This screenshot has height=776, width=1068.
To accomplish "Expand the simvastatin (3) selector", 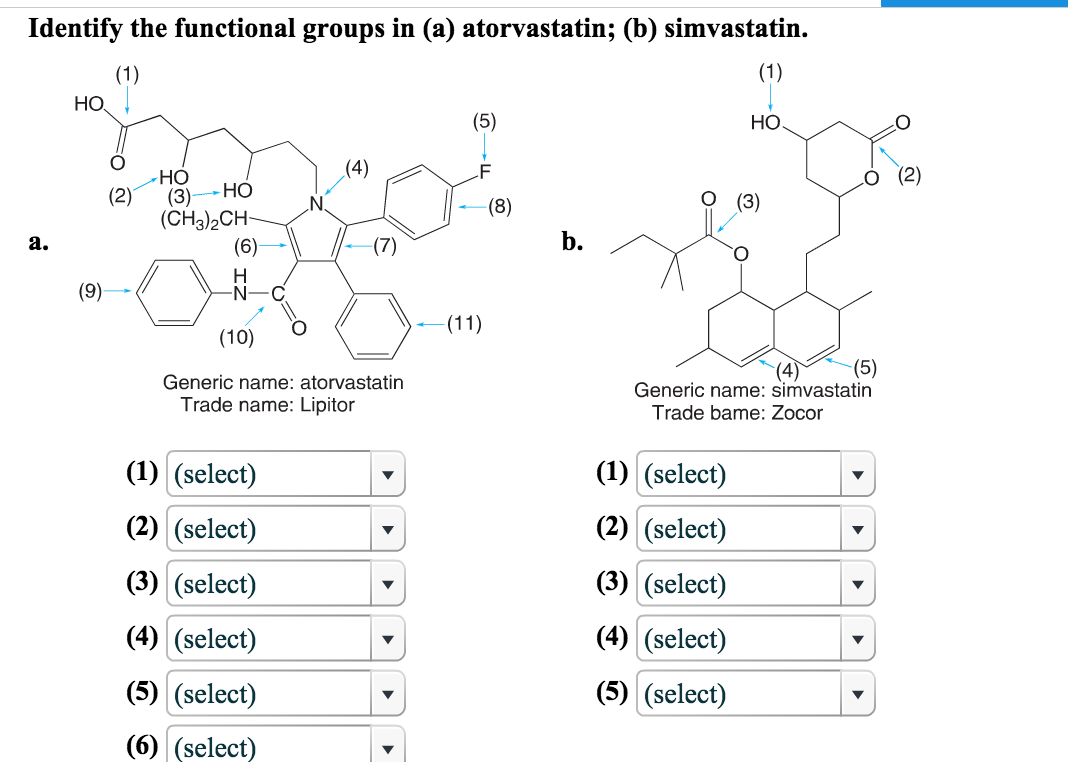I will 755,583.
